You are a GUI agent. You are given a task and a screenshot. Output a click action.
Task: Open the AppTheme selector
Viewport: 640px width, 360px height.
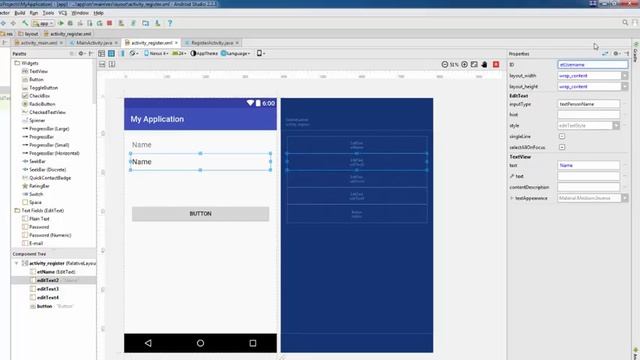(204, 53)
